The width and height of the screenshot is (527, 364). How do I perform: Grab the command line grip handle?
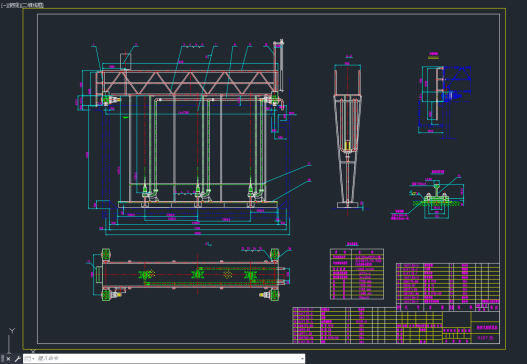point(3,359)
